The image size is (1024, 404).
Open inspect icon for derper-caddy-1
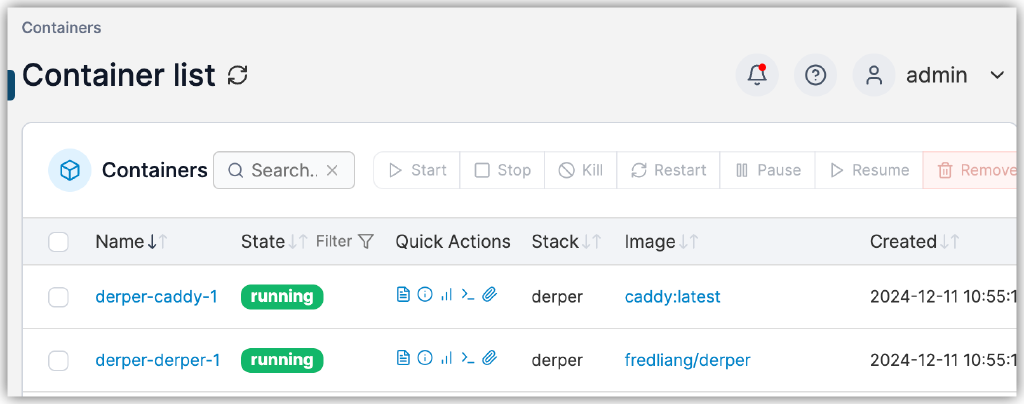click(424, 295)
